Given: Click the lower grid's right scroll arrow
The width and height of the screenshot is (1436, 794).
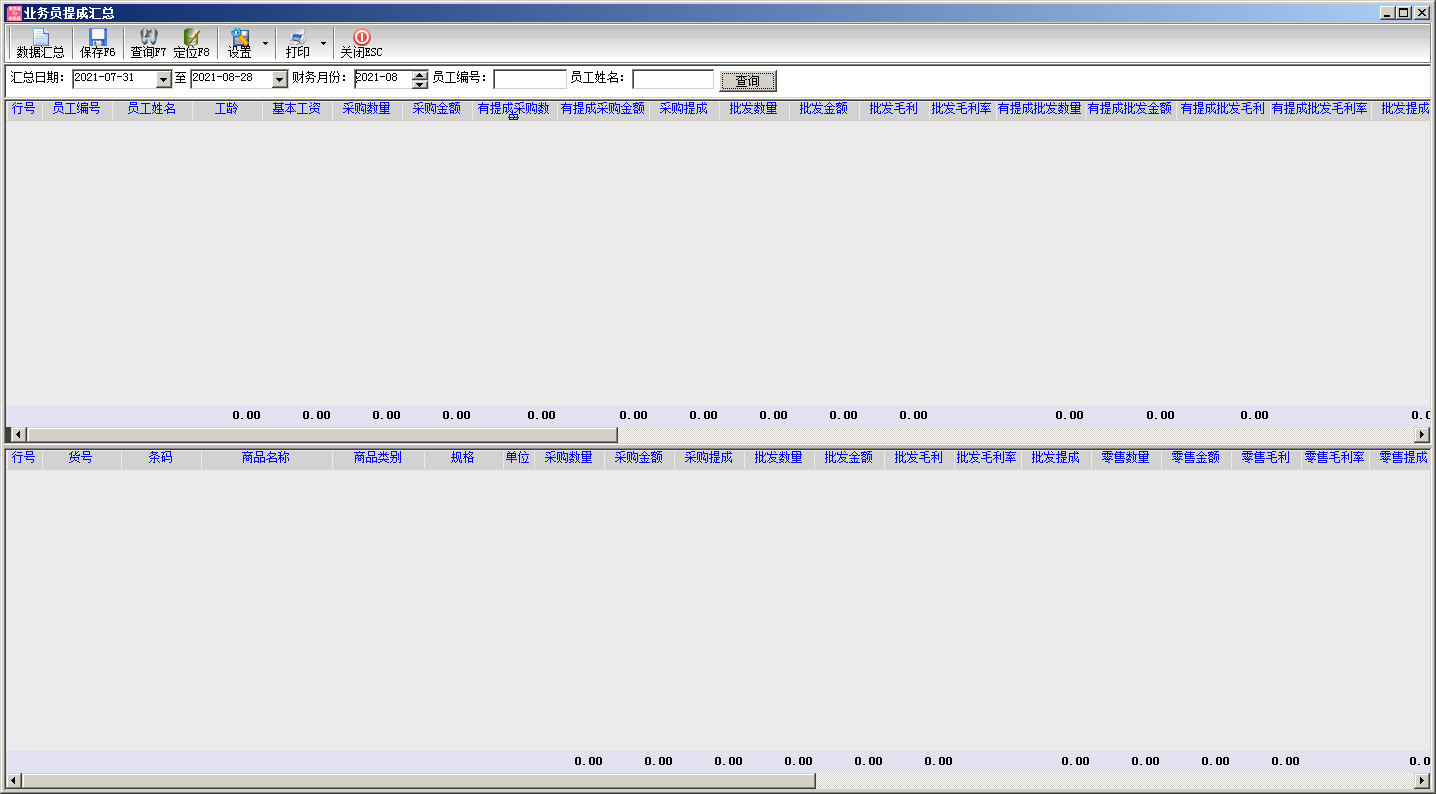Looking at the screenshot, I should (1422, 780).
